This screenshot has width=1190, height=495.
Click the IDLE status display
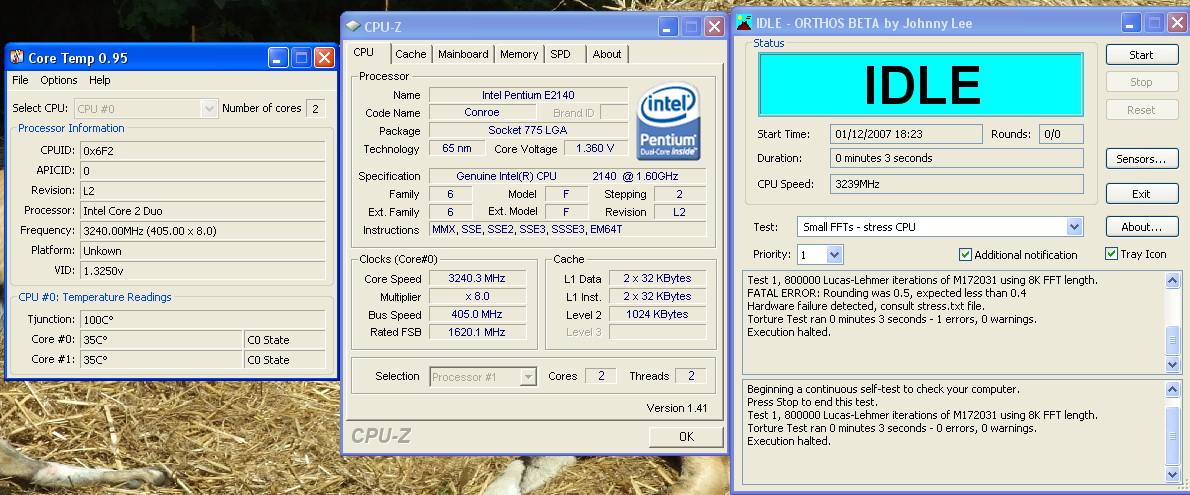[921, 86]
